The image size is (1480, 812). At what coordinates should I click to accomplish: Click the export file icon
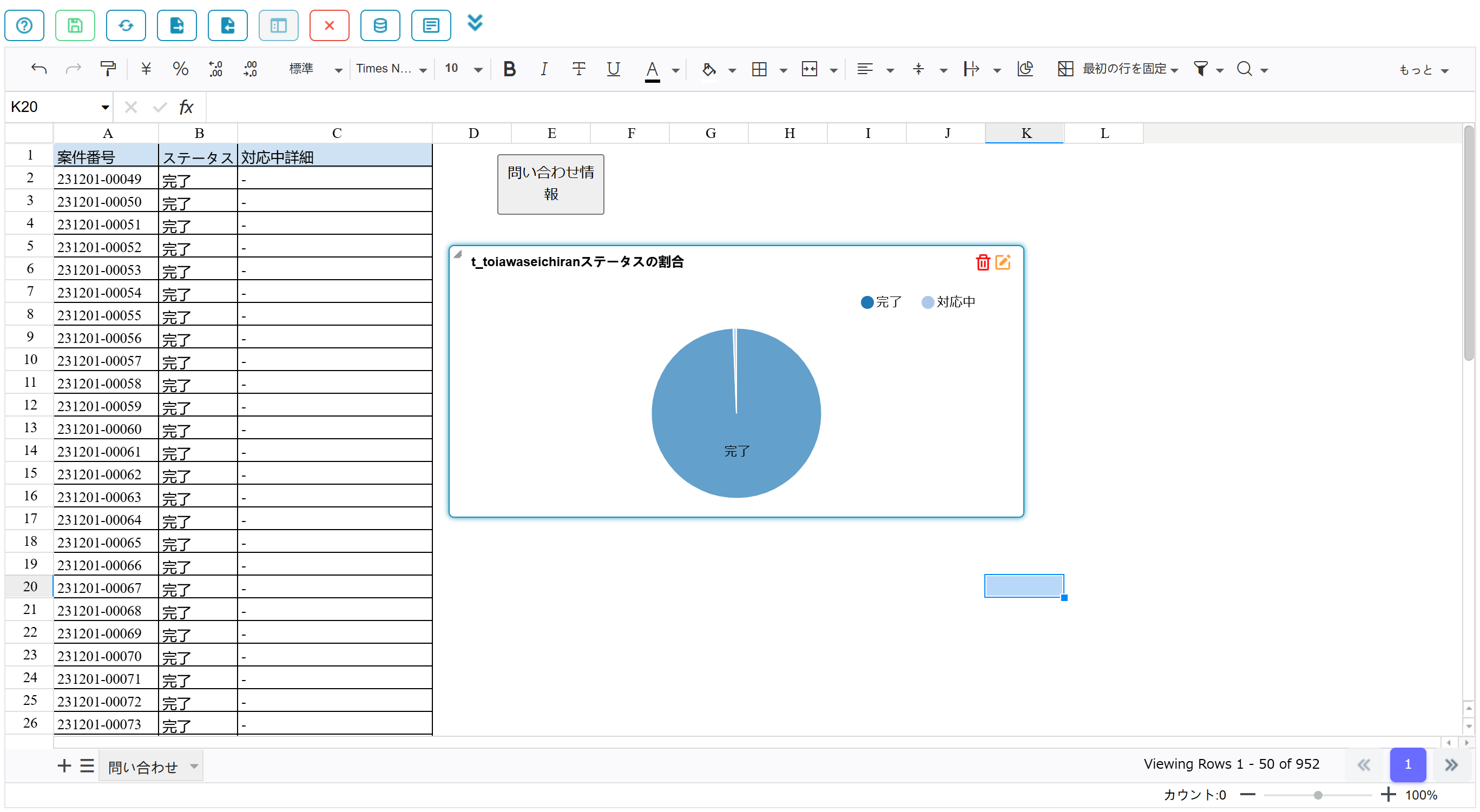(x=177, y=25)
